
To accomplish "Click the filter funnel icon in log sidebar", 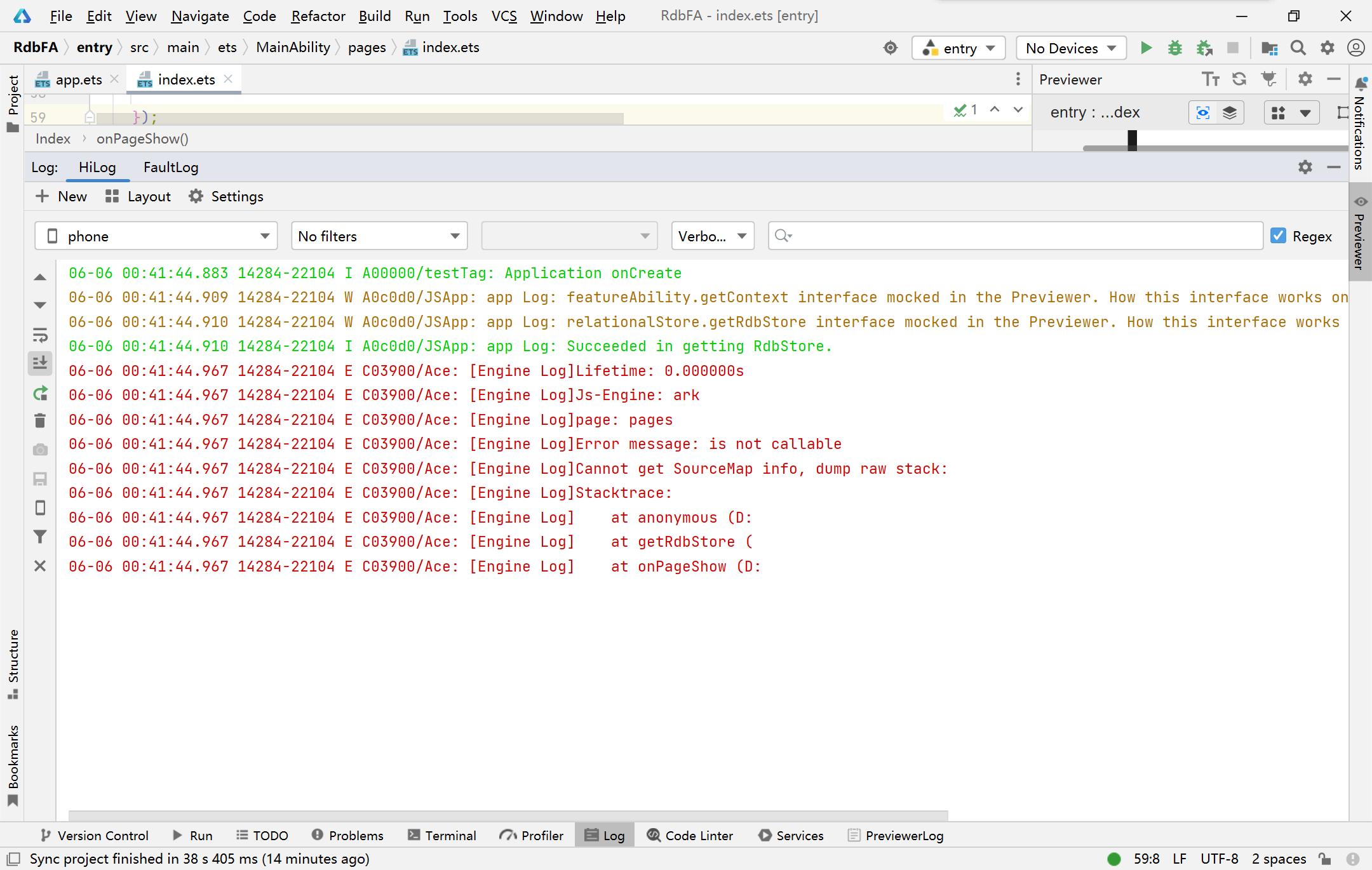I will [40, 537].
